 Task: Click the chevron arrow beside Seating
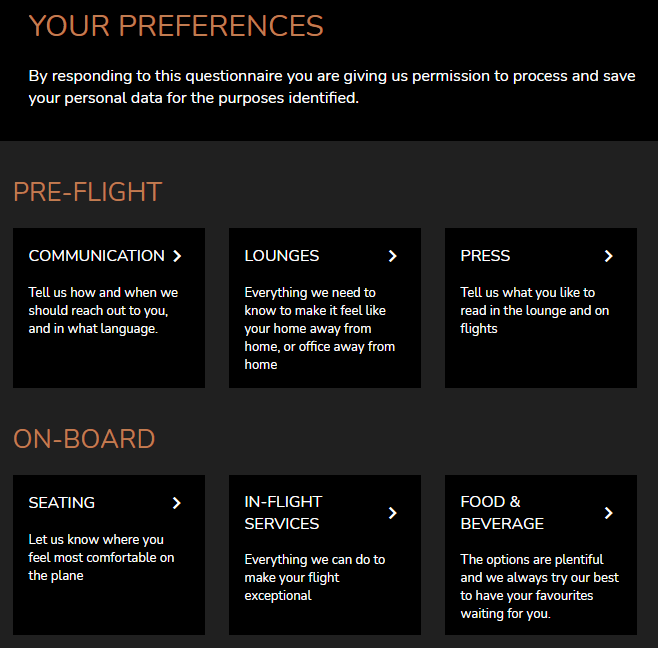click(177, 503)
